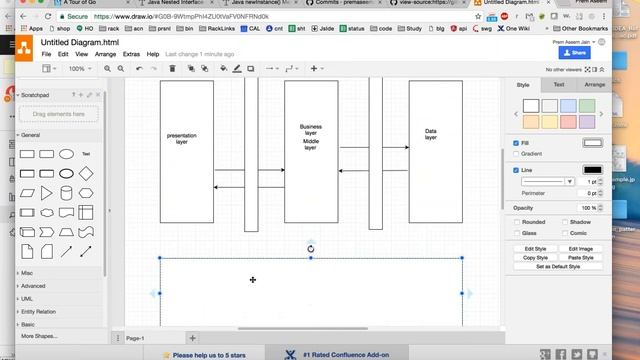The width and height of the screenshot is (640, 360).
Task: Open the line pattern dropdown
Action: pos(548,181)
